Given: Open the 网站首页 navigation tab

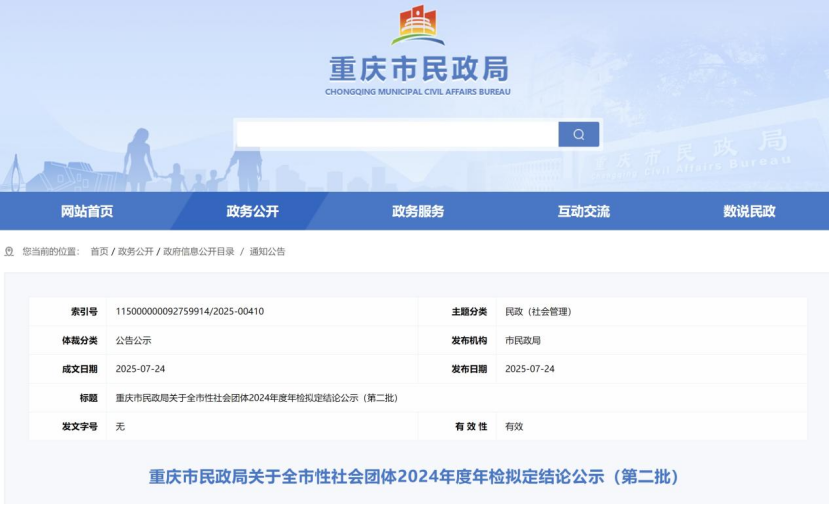Looking at the screenshot, I should pyautogui.click(x=87, y=211).
